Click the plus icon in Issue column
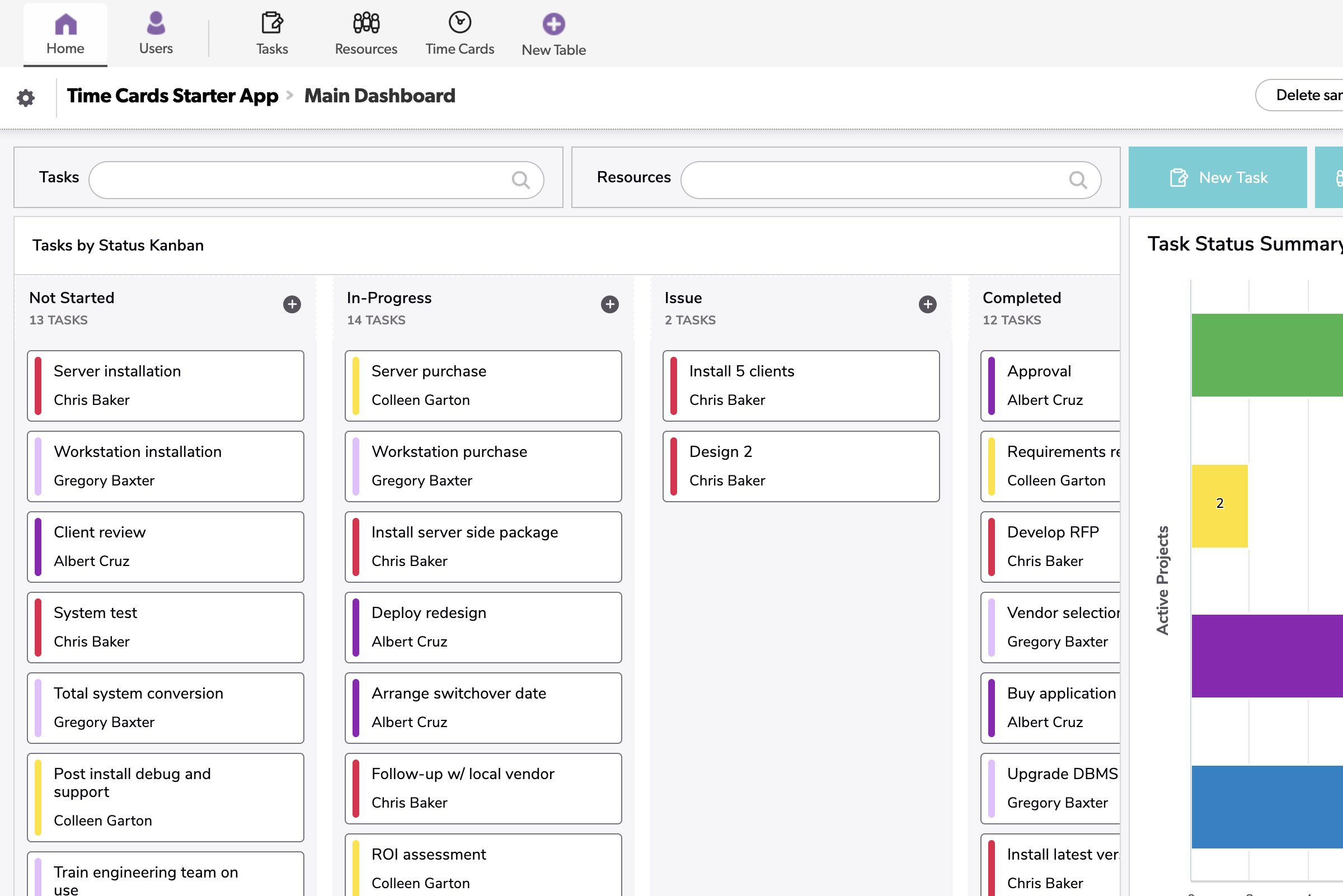The image size is (1343, 896). (927, 304)
